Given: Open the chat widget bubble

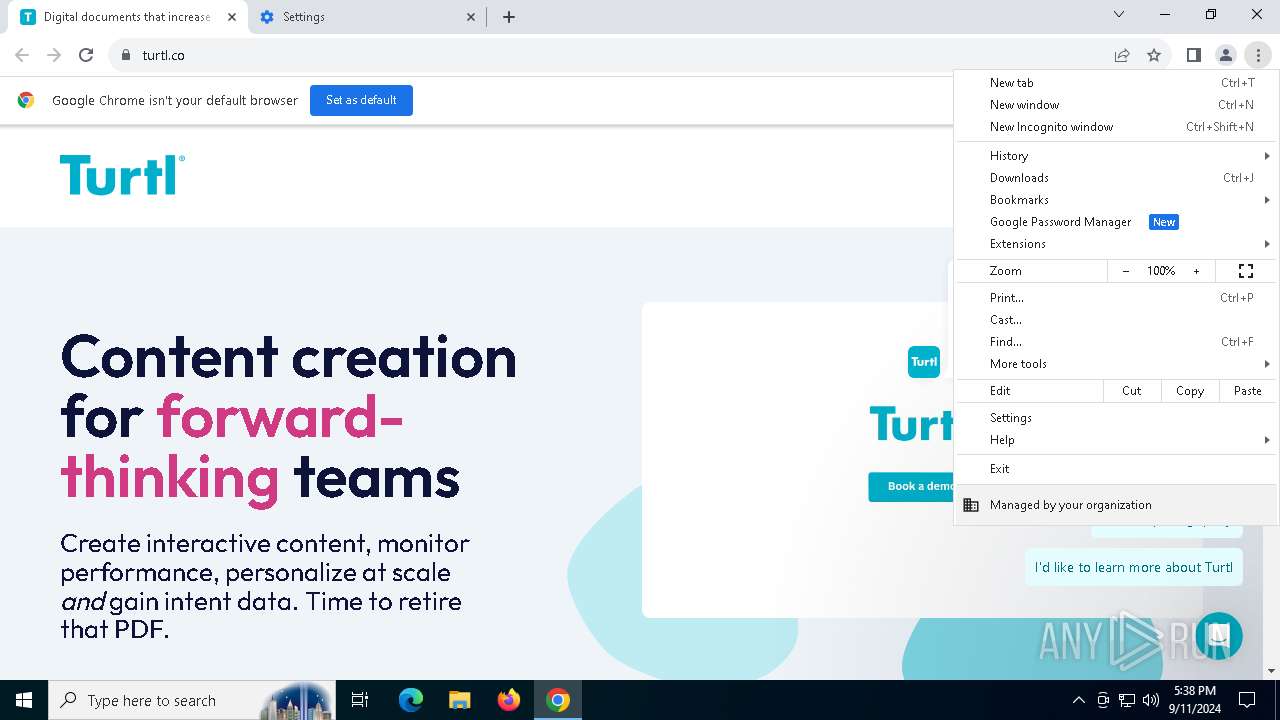Looking at the screenshot, I should (1218, 636).
